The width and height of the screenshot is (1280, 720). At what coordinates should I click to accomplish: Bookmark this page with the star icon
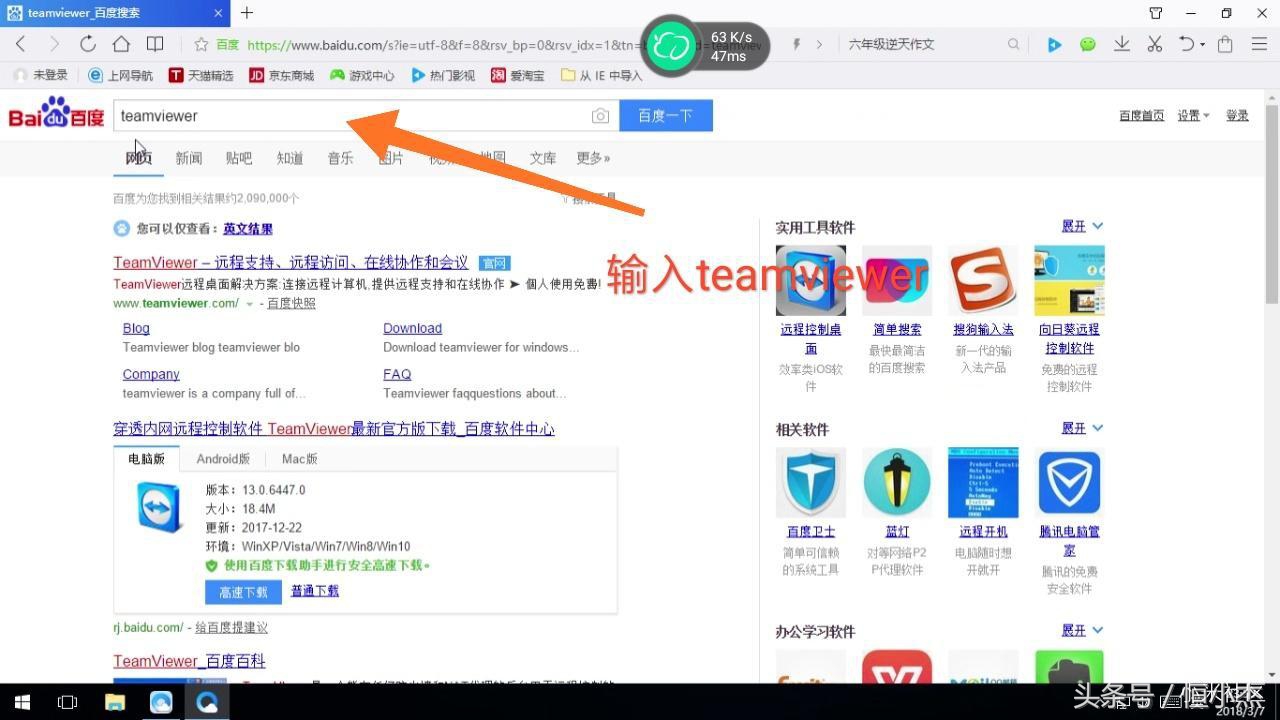201,44
